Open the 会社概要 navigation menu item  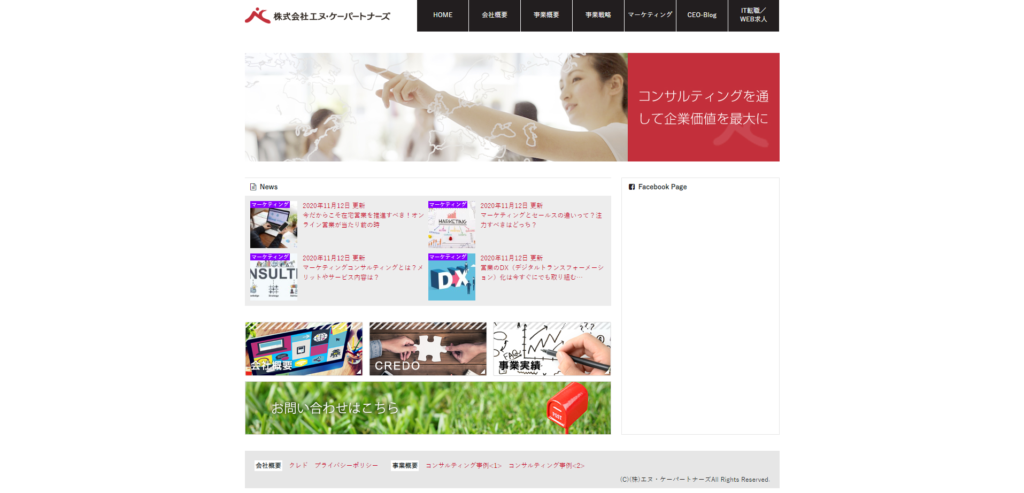[495, 16]
